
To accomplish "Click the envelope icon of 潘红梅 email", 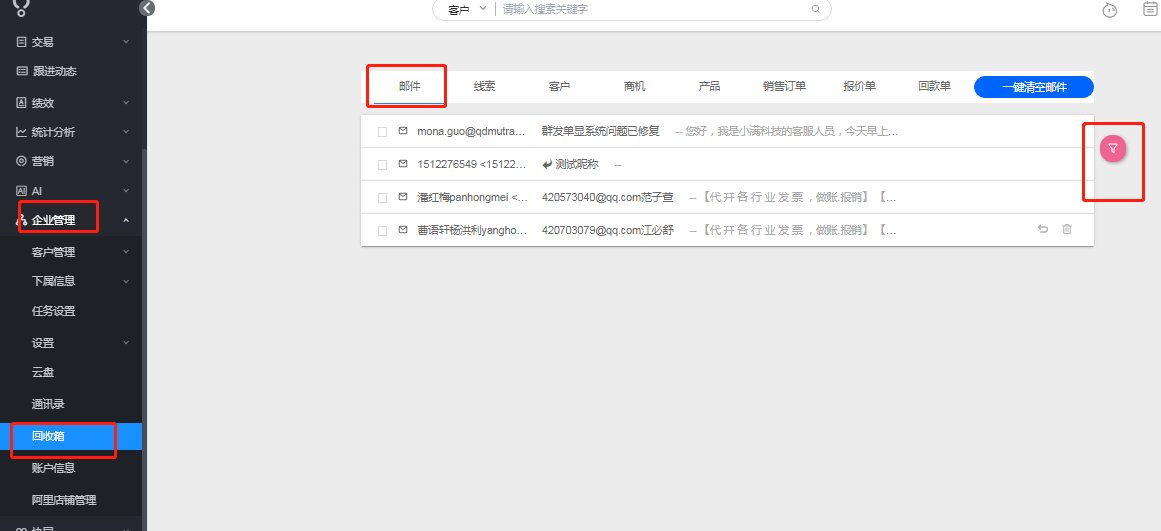I will pos(403,197).
